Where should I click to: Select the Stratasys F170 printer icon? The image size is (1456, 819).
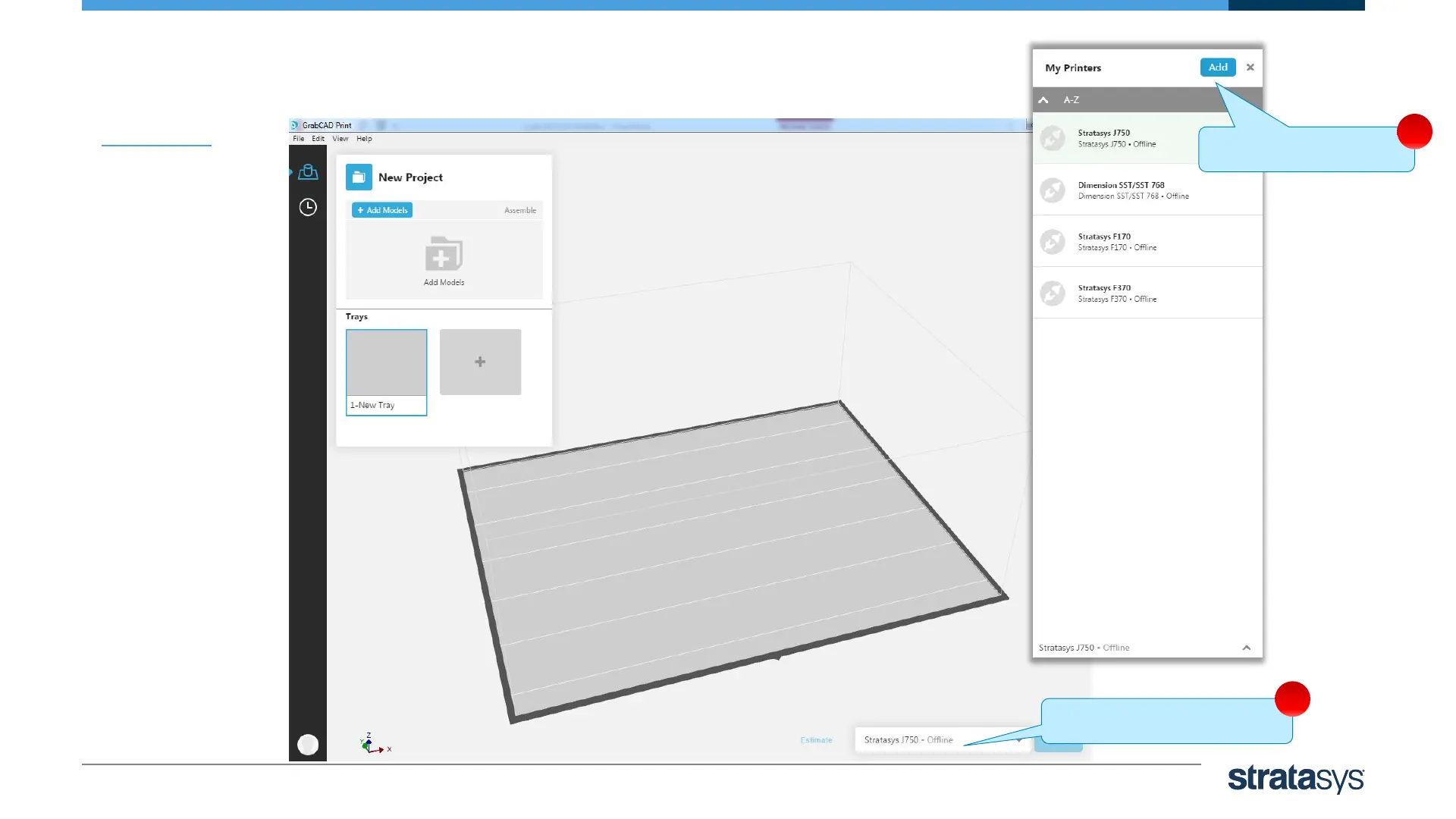(1053, 242)
